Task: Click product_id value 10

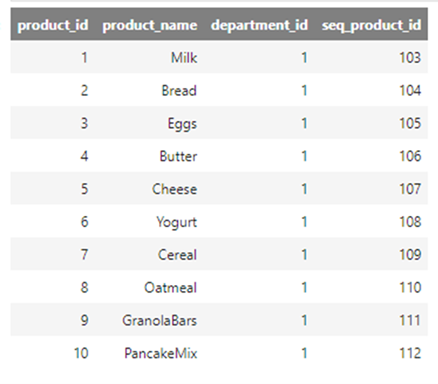Action: pyautogui.click(x=81, y=353)
